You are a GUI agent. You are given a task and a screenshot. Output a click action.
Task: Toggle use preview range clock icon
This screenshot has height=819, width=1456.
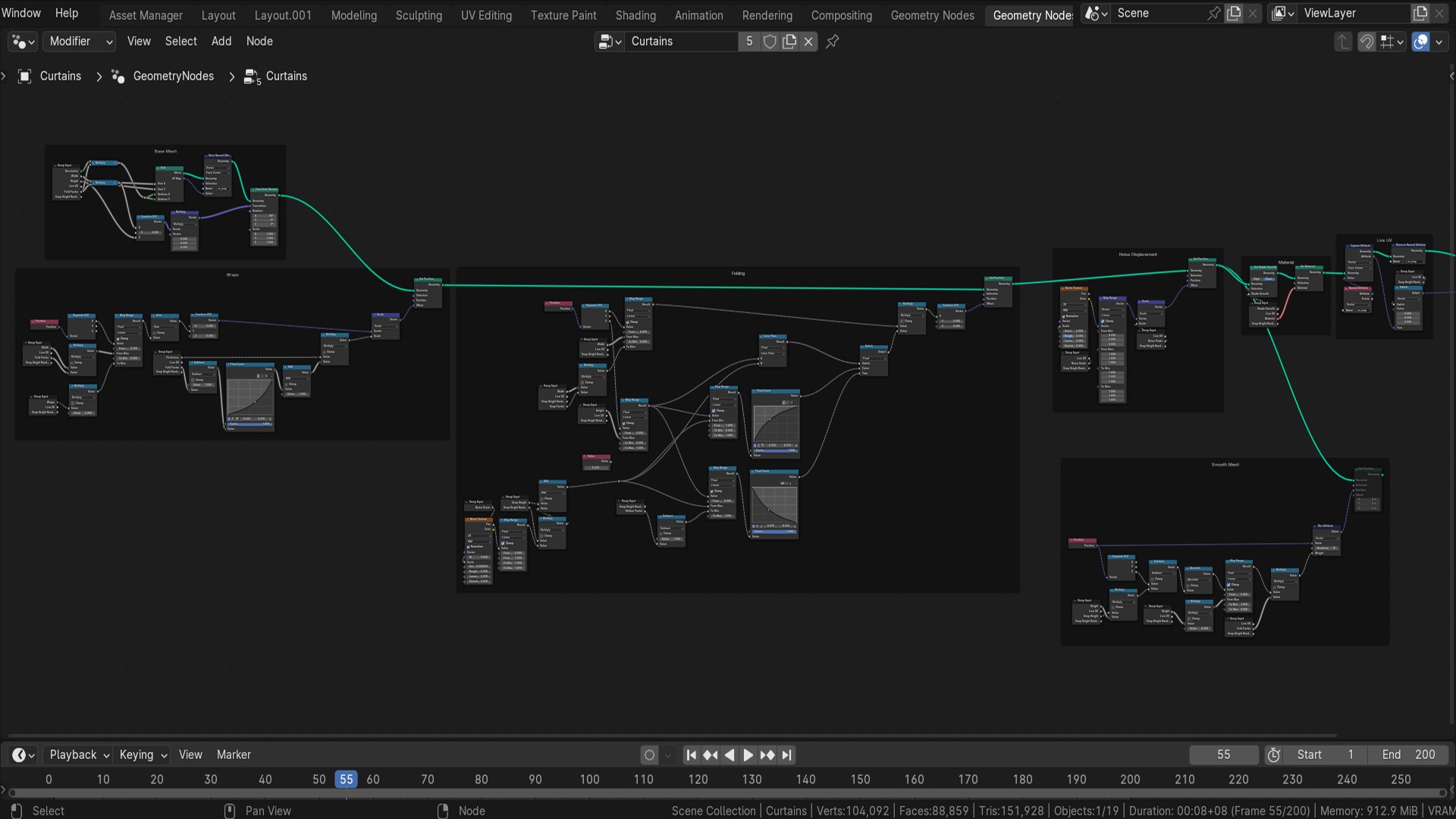(x=1274, y=755)
